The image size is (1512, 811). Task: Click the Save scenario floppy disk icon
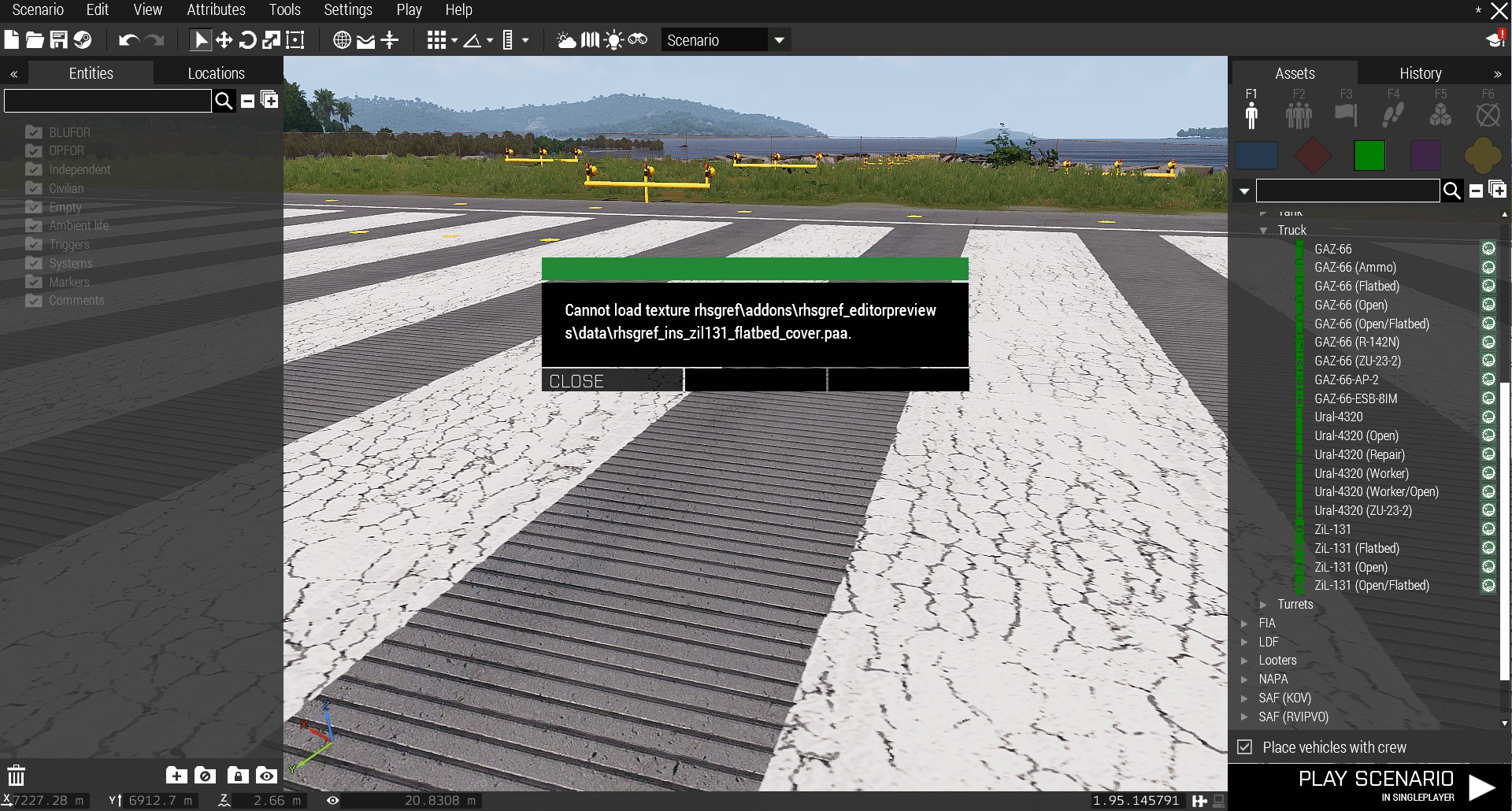(x=59, y=40)
